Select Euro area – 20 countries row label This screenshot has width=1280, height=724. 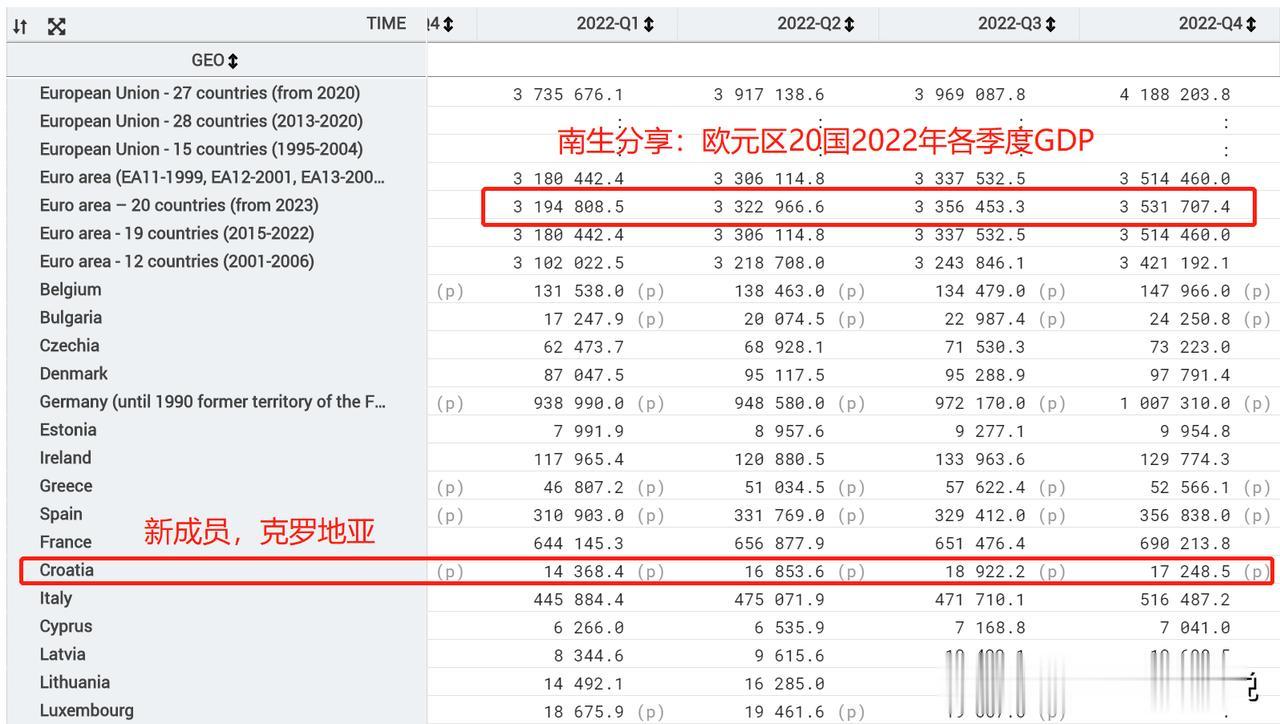tap(179, 205)
